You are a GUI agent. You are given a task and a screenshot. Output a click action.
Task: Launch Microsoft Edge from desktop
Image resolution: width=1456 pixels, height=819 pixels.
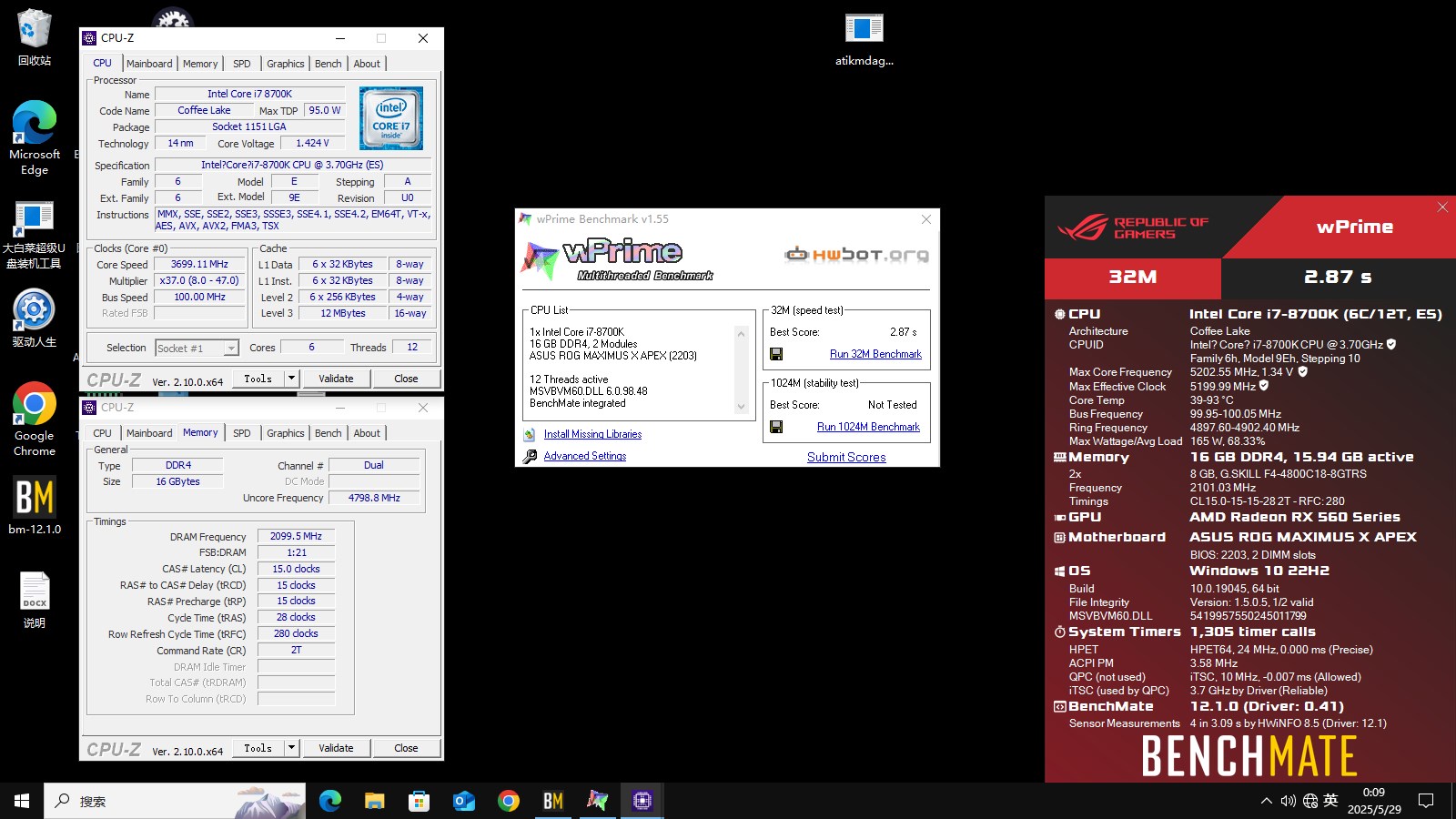pos(35,136)
